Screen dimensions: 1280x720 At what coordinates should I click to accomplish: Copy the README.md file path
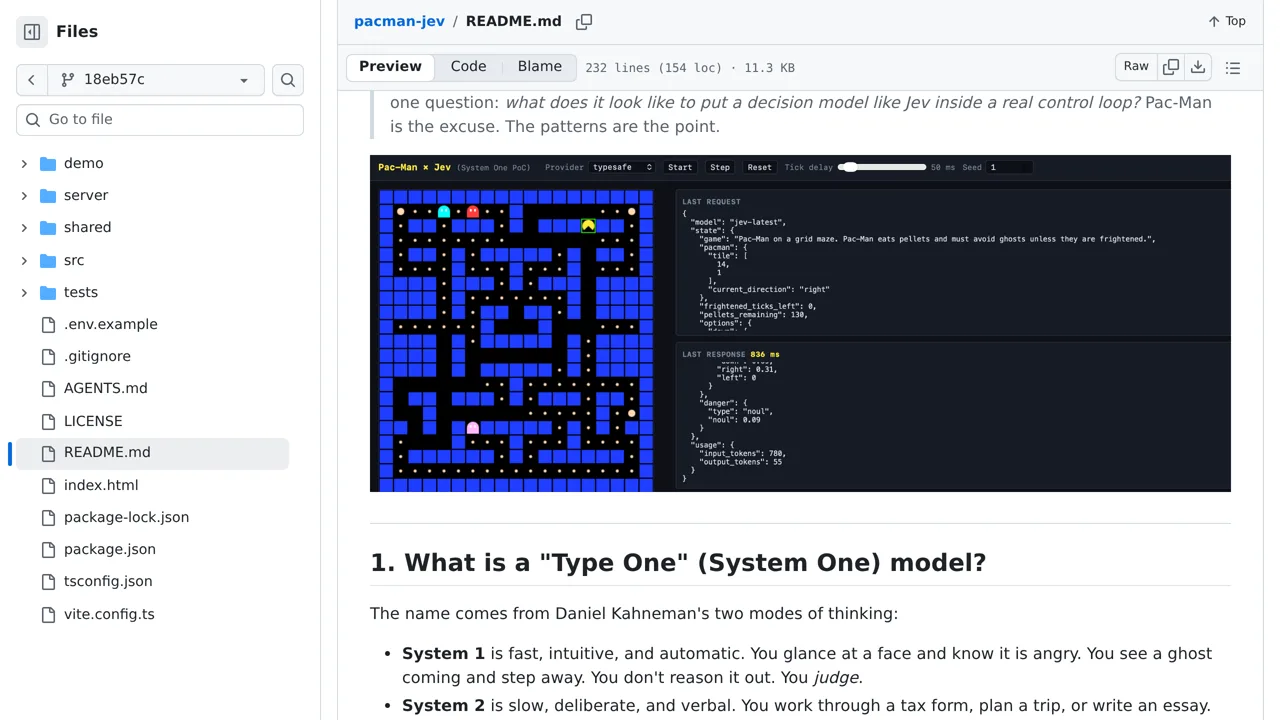tap(584, 21)
